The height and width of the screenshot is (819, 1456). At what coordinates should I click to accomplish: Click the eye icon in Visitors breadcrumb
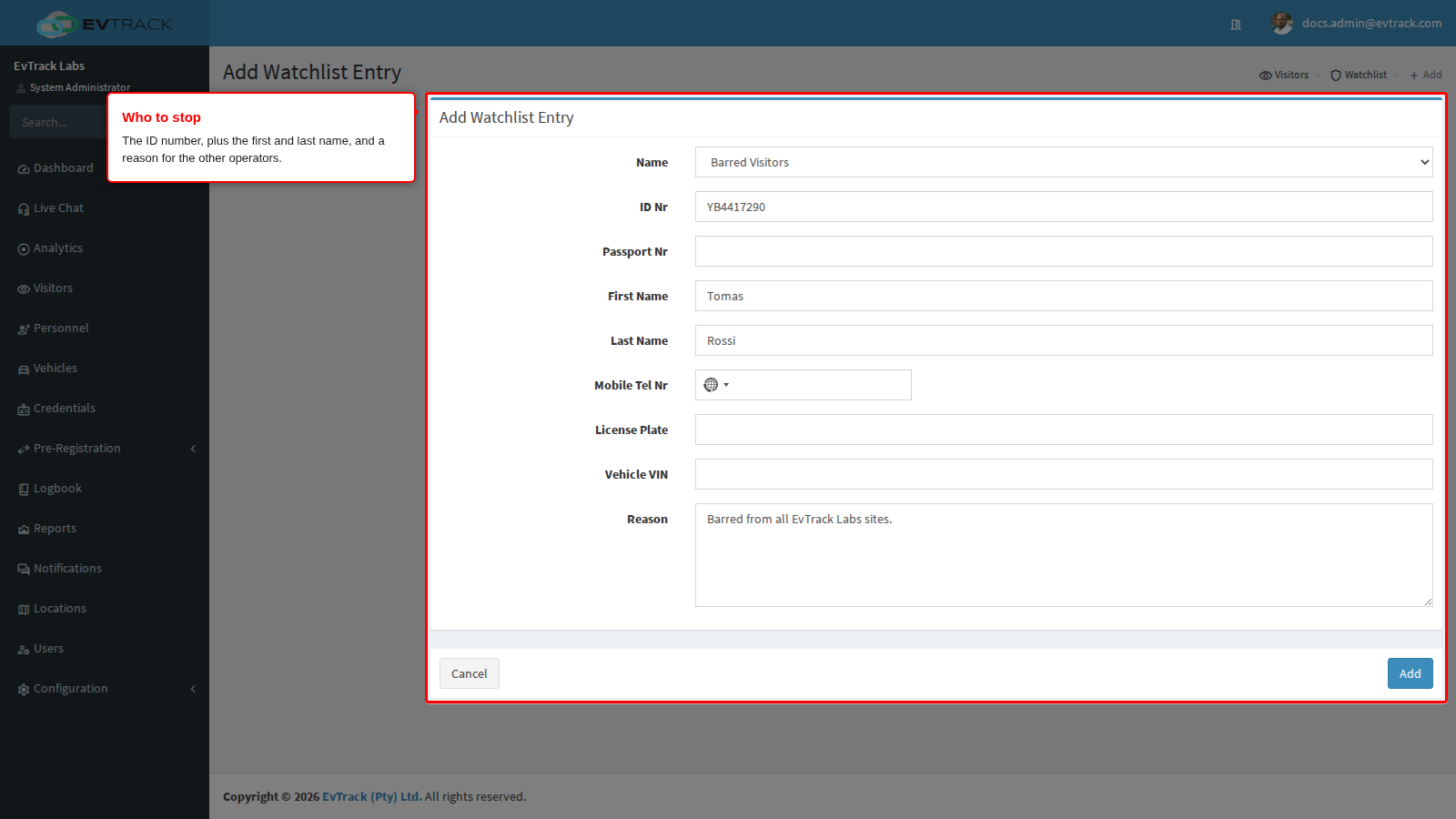click(1266, 76)
